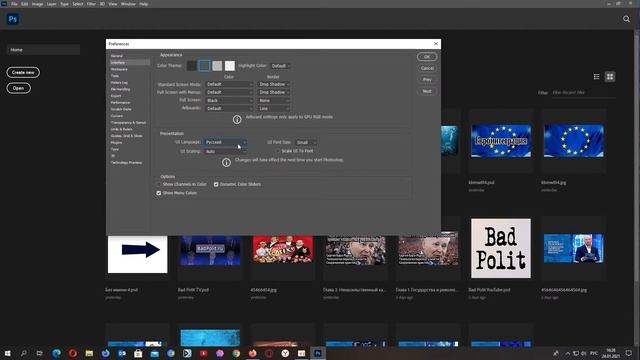
Task: Open the UI Language dropdown
Action: (225, 142)
